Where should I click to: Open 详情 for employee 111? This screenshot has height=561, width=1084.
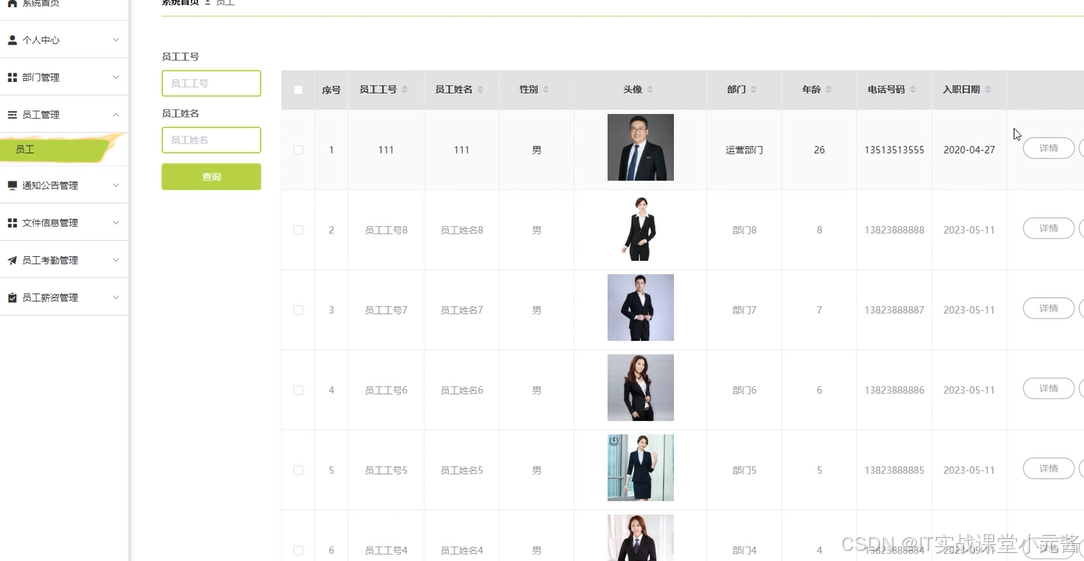coord(1048,148)
